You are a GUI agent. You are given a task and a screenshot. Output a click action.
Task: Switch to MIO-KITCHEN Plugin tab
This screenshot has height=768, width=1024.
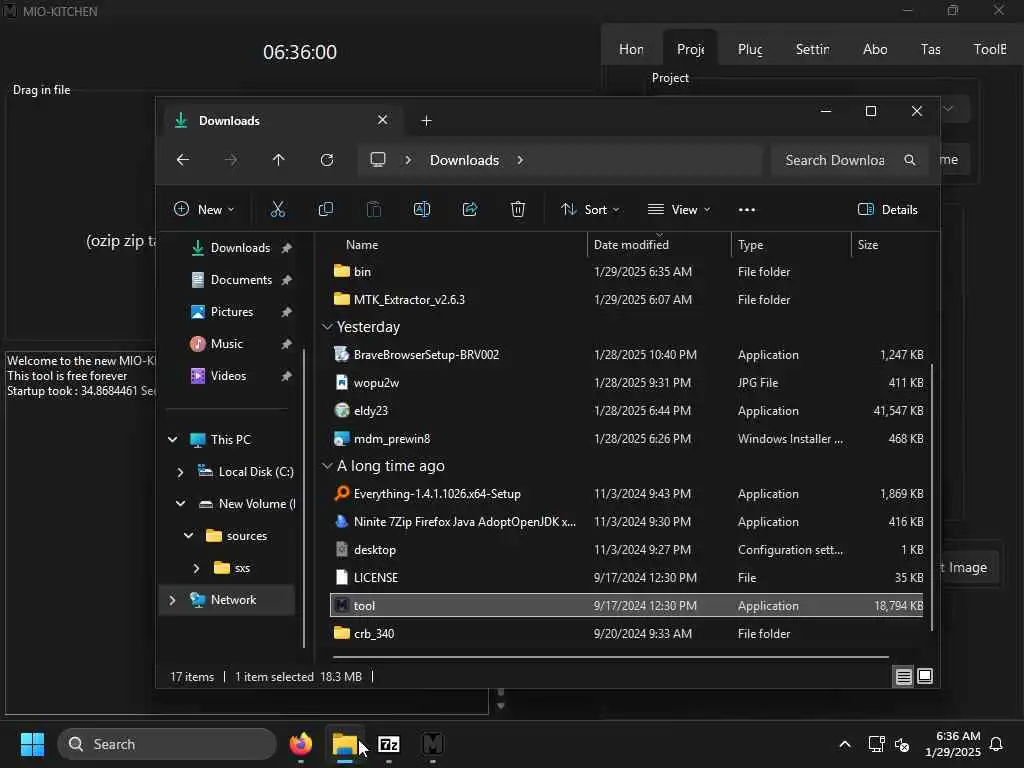(750, 49)
